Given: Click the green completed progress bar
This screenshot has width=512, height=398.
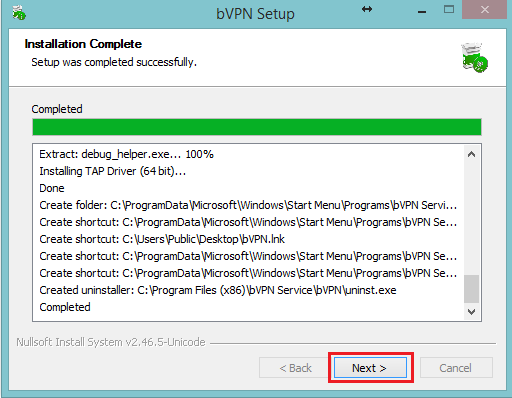Looking at the screenshot, I should [x=257, y=127].
